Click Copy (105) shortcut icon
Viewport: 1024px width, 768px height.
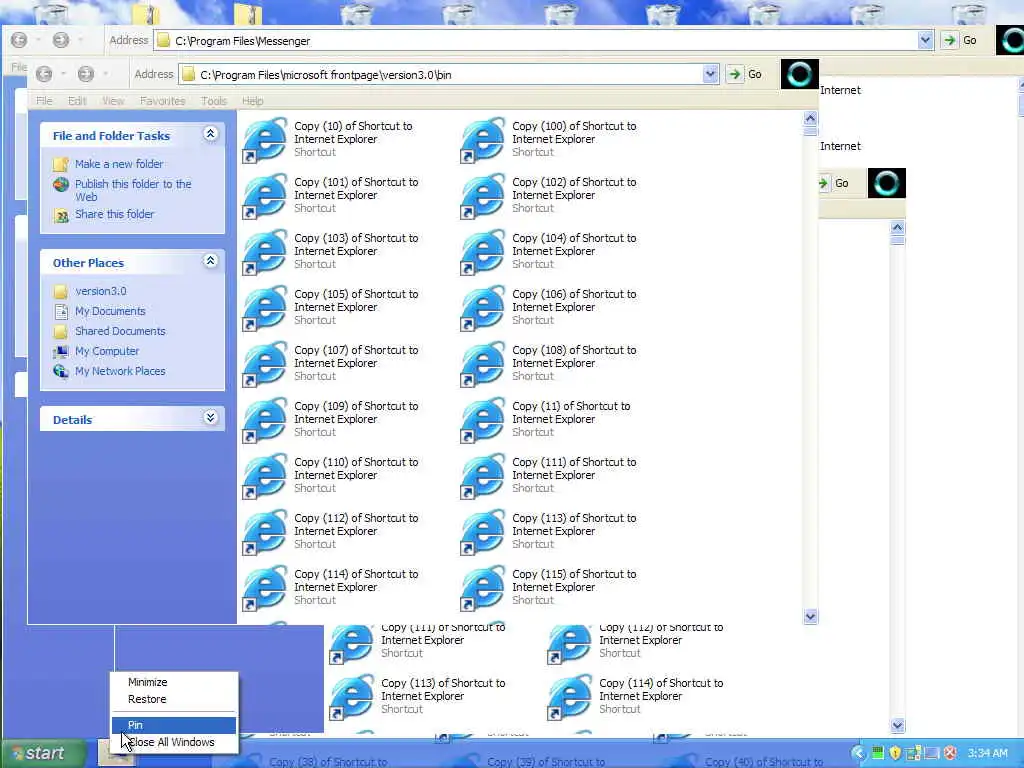[265, 308]
